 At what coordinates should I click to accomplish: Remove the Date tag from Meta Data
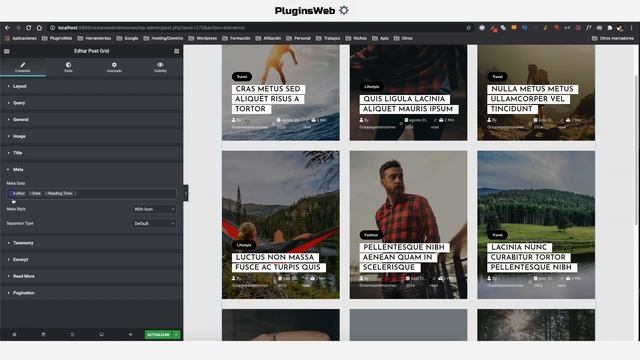31,193
